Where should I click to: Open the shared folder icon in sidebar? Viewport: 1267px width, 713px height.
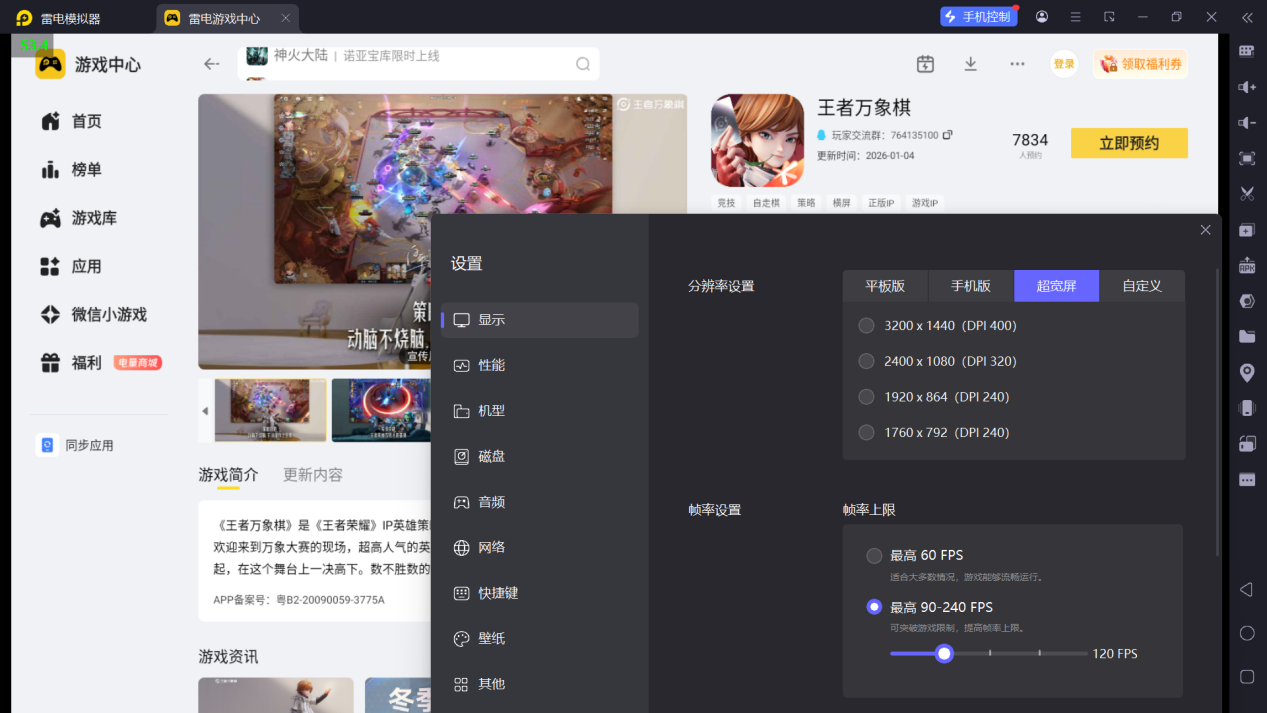coord(1245,336)
